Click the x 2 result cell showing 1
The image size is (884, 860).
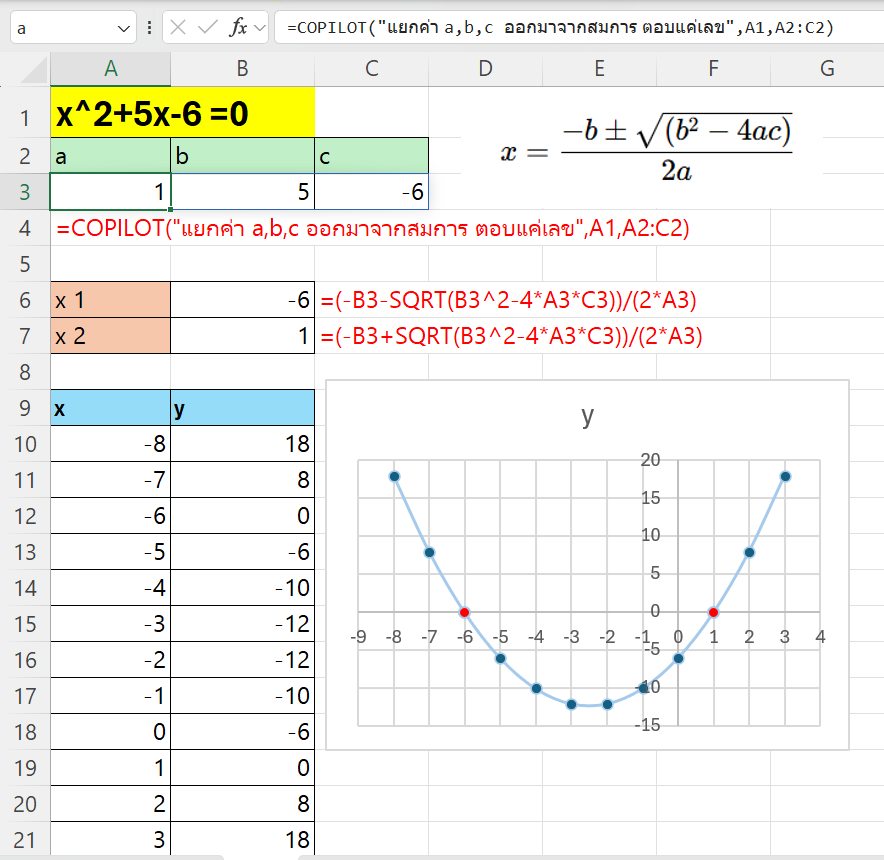[x=242, y=336]
